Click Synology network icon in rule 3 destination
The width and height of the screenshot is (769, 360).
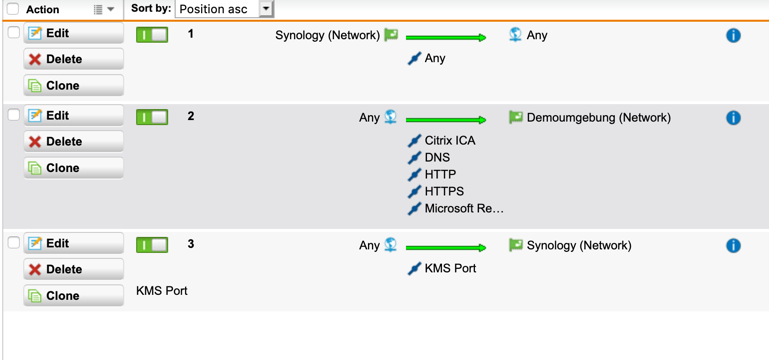pyautogui.click(x=515, y=245)
